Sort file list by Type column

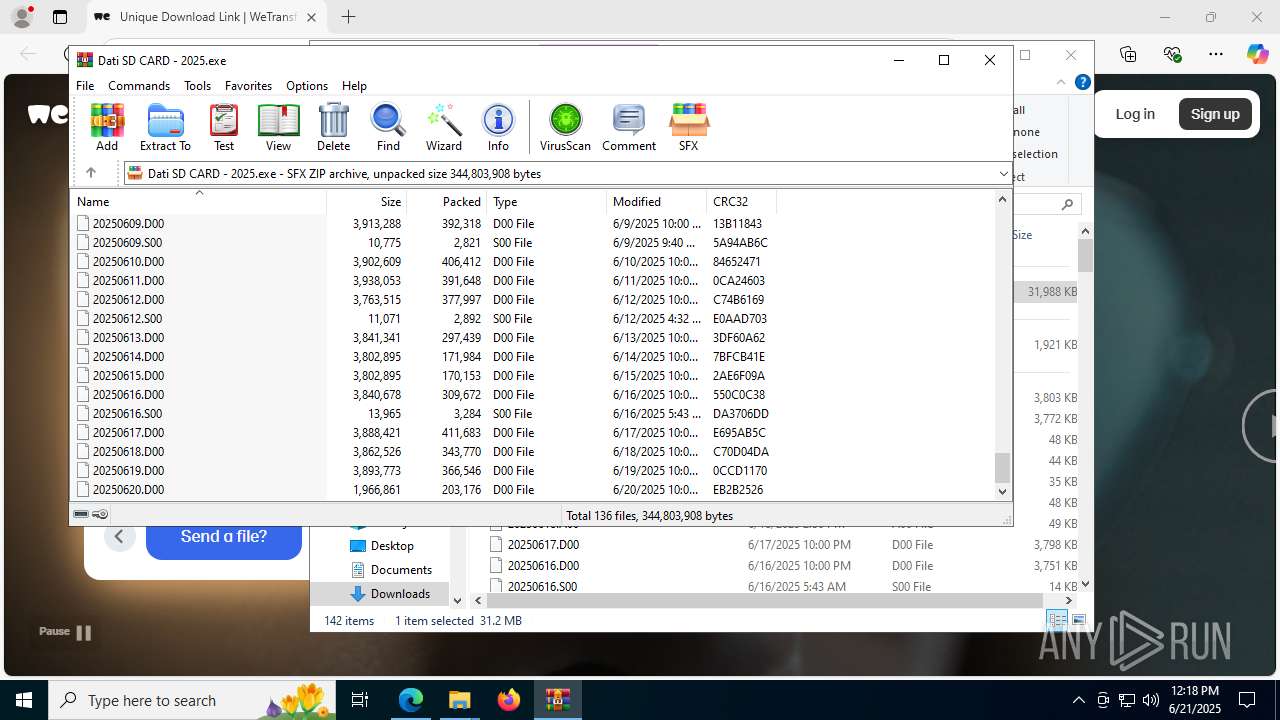(547, 201)
